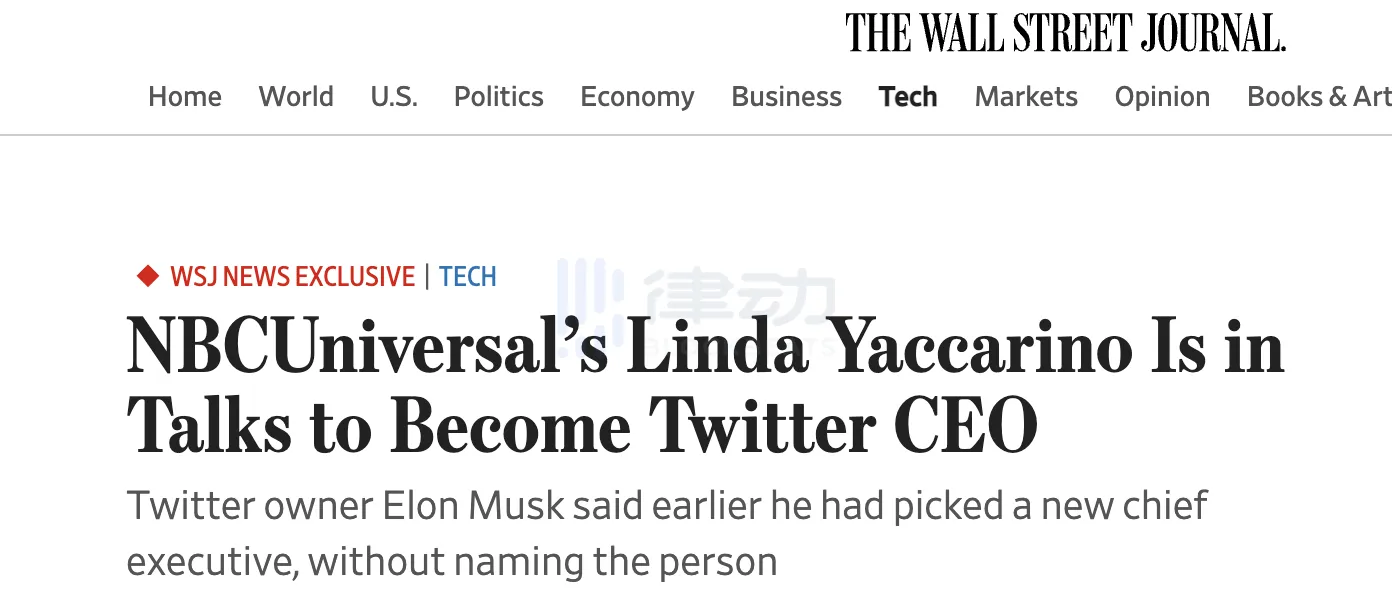Open the World news section
The height and width of the screenshot is (616, 1392).
[296, 97]
